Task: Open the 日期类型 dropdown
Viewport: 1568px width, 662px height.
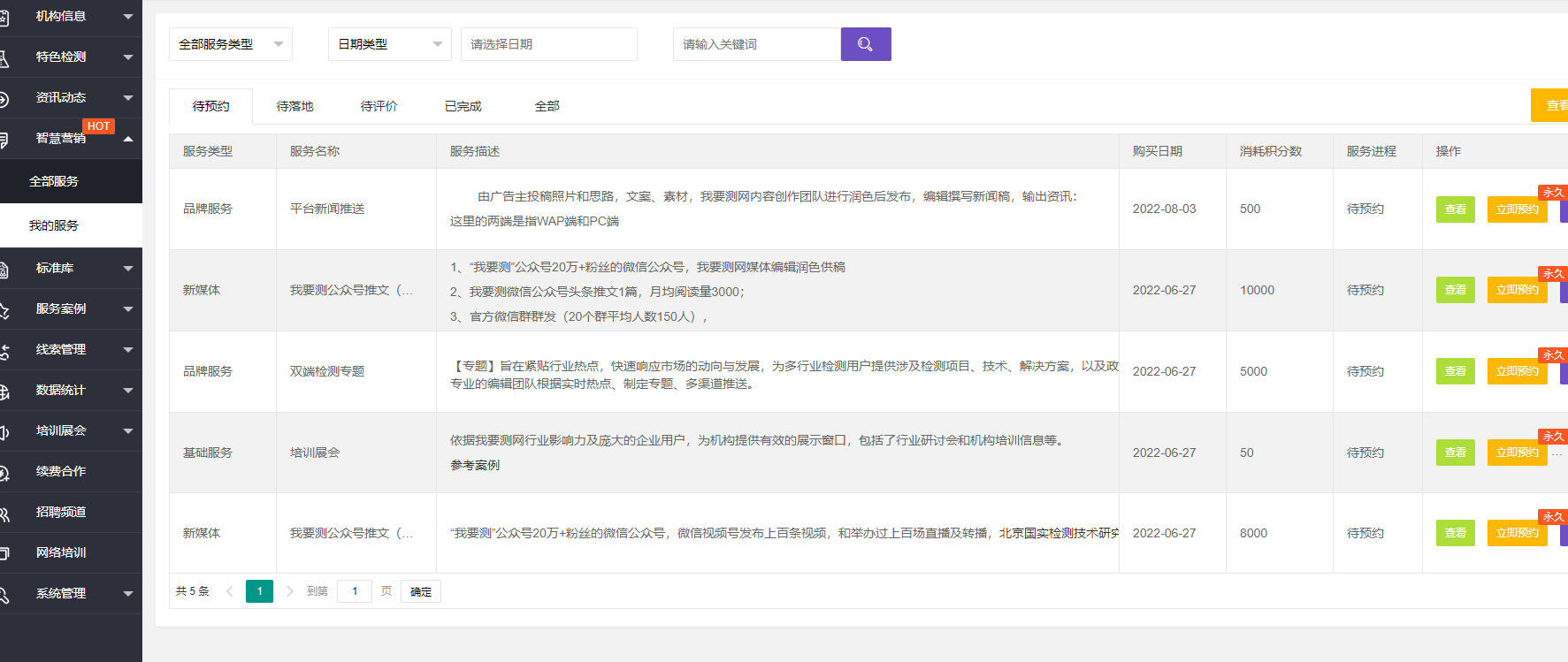Action: [390, 44]
